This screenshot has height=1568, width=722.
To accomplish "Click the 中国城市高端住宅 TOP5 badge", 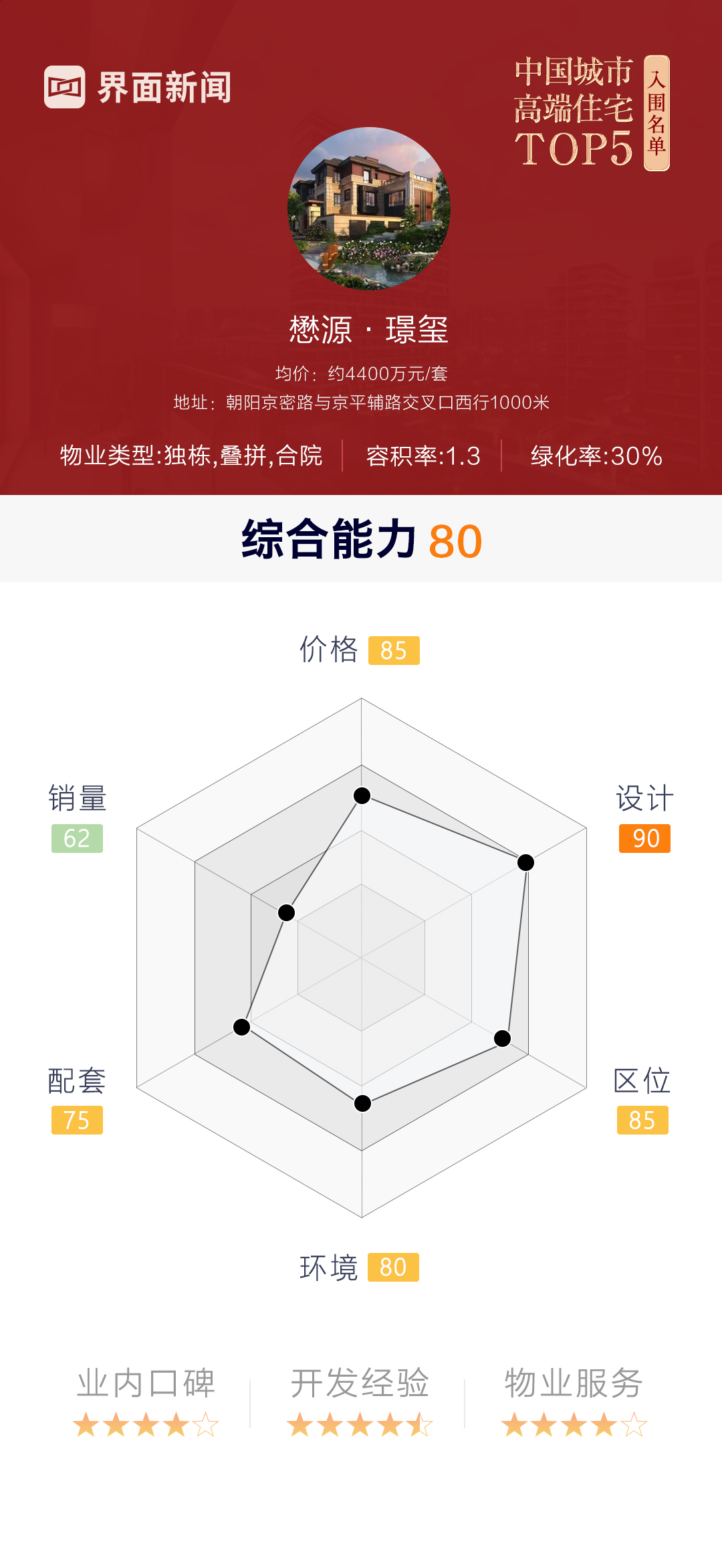I will click(x=574, y=112).
